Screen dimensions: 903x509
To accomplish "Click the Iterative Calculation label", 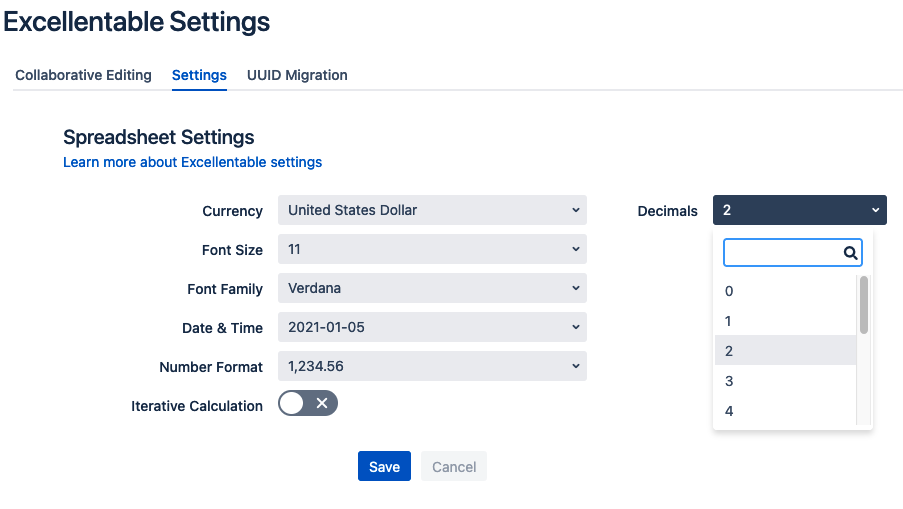I will [x=197, y=406].
